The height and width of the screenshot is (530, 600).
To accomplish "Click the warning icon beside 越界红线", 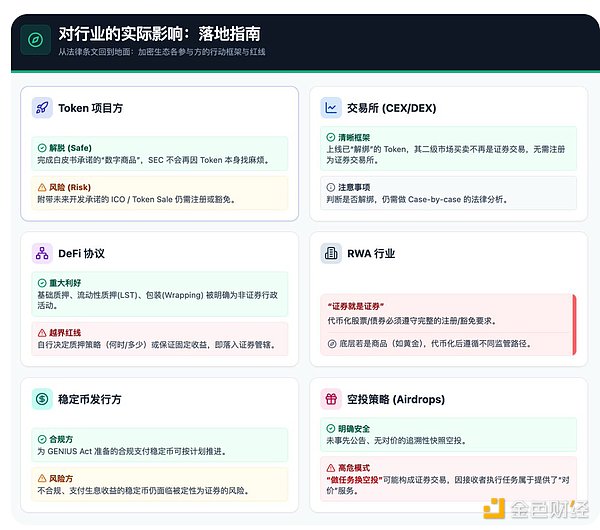I will [42, 332].
